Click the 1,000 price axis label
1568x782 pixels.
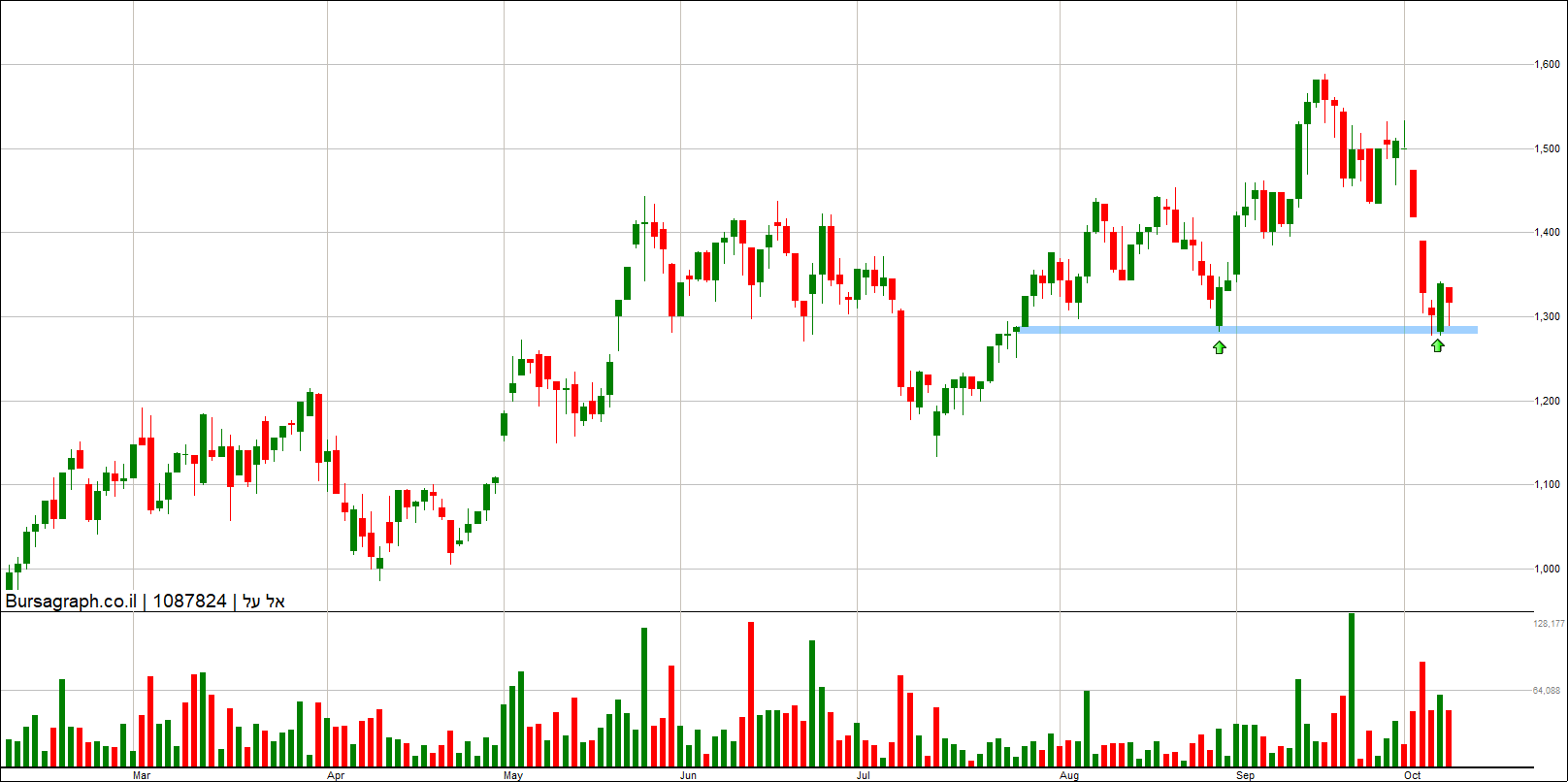coord(1547,570)
